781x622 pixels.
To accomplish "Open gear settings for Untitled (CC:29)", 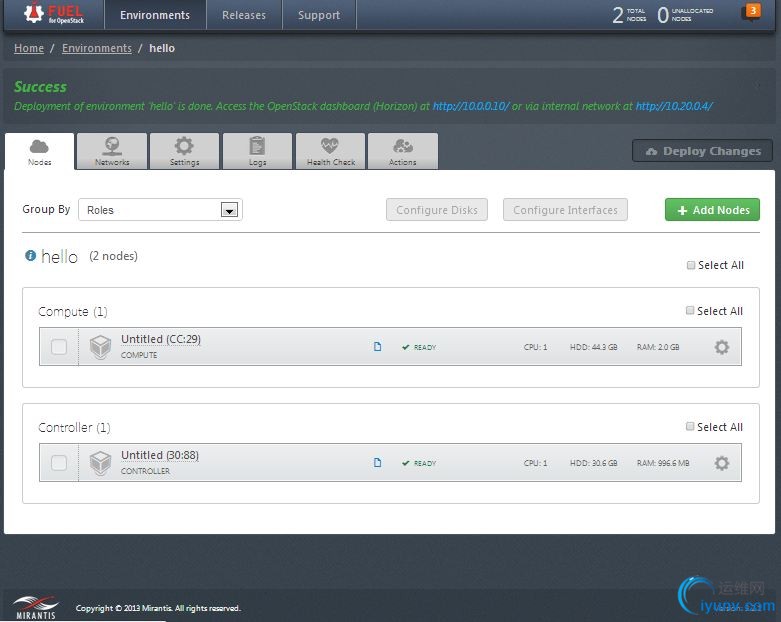I will coord(722,347).
